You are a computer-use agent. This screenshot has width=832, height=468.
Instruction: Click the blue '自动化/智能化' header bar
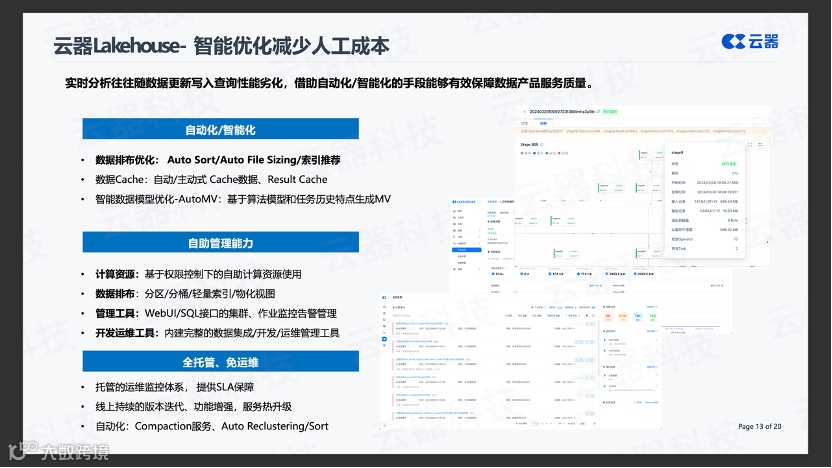tap(220, 129)
